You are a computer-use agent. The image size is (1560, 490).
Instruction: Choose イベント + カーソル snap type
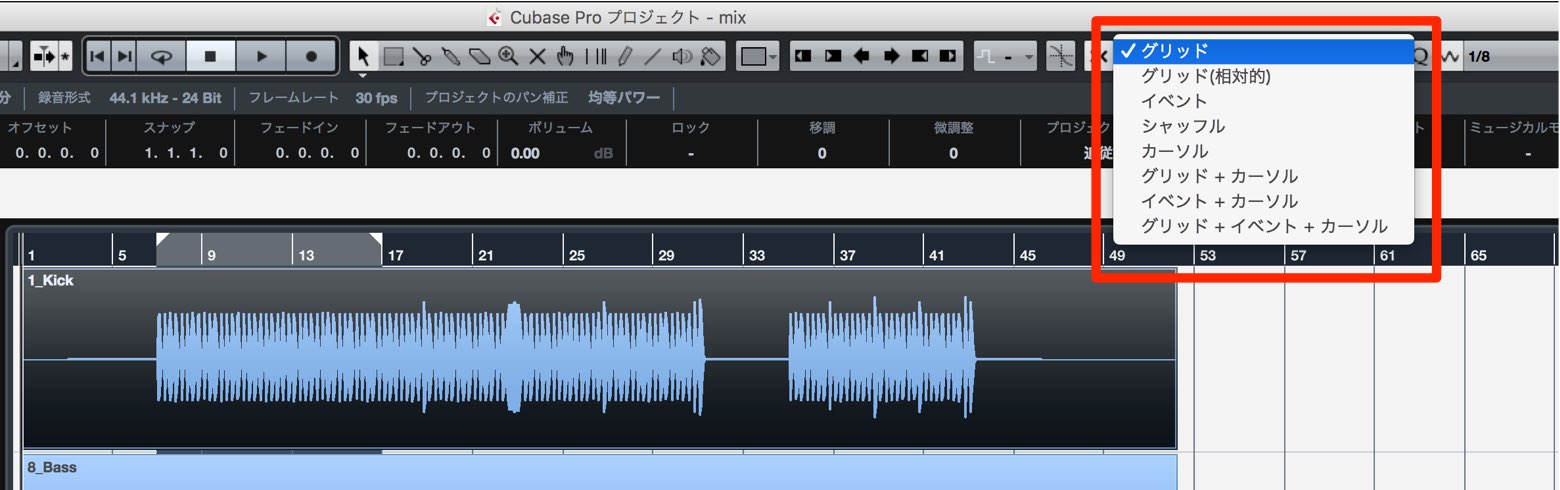coord(1263,201)
